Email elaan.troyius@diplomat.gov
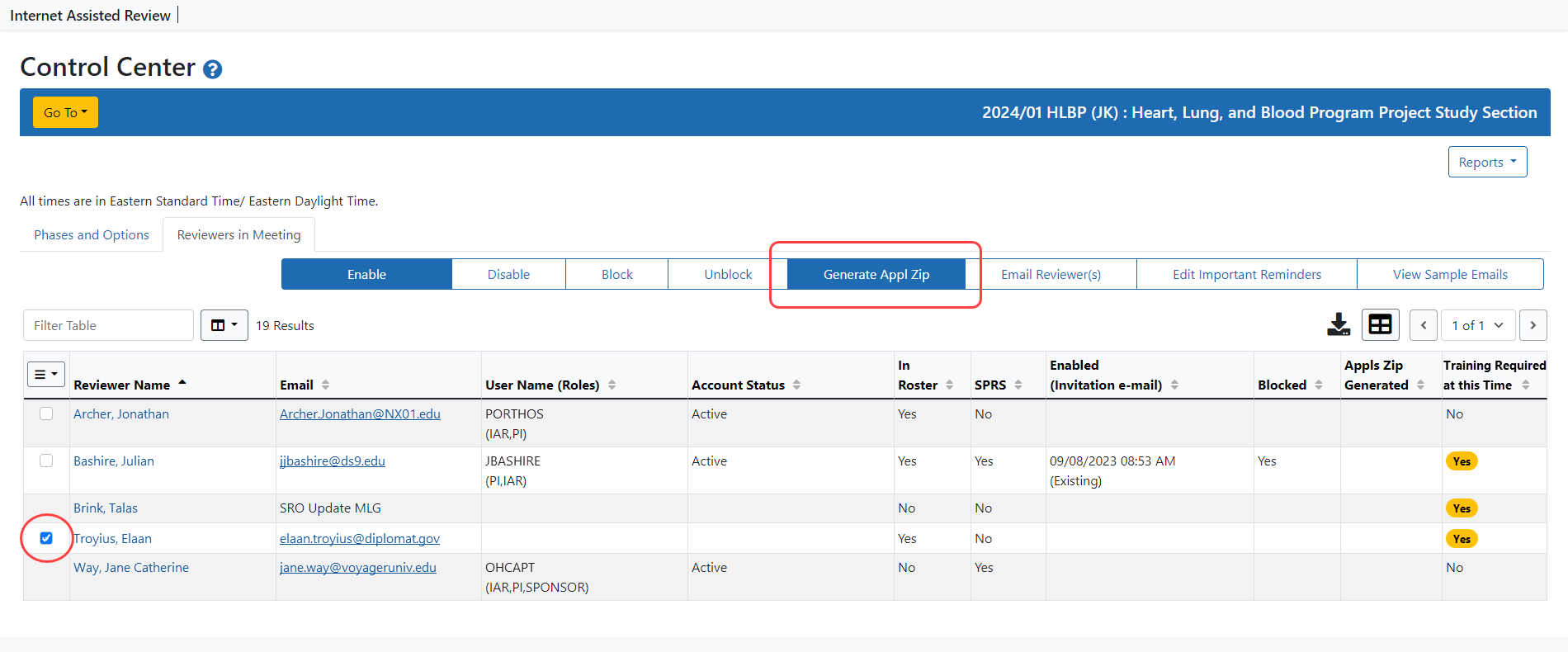 coord(360,538)
